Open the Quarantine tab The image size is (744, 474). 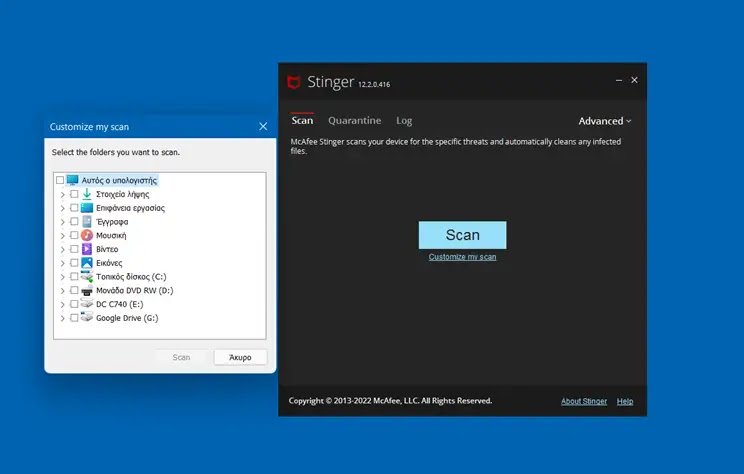(354, 121)
